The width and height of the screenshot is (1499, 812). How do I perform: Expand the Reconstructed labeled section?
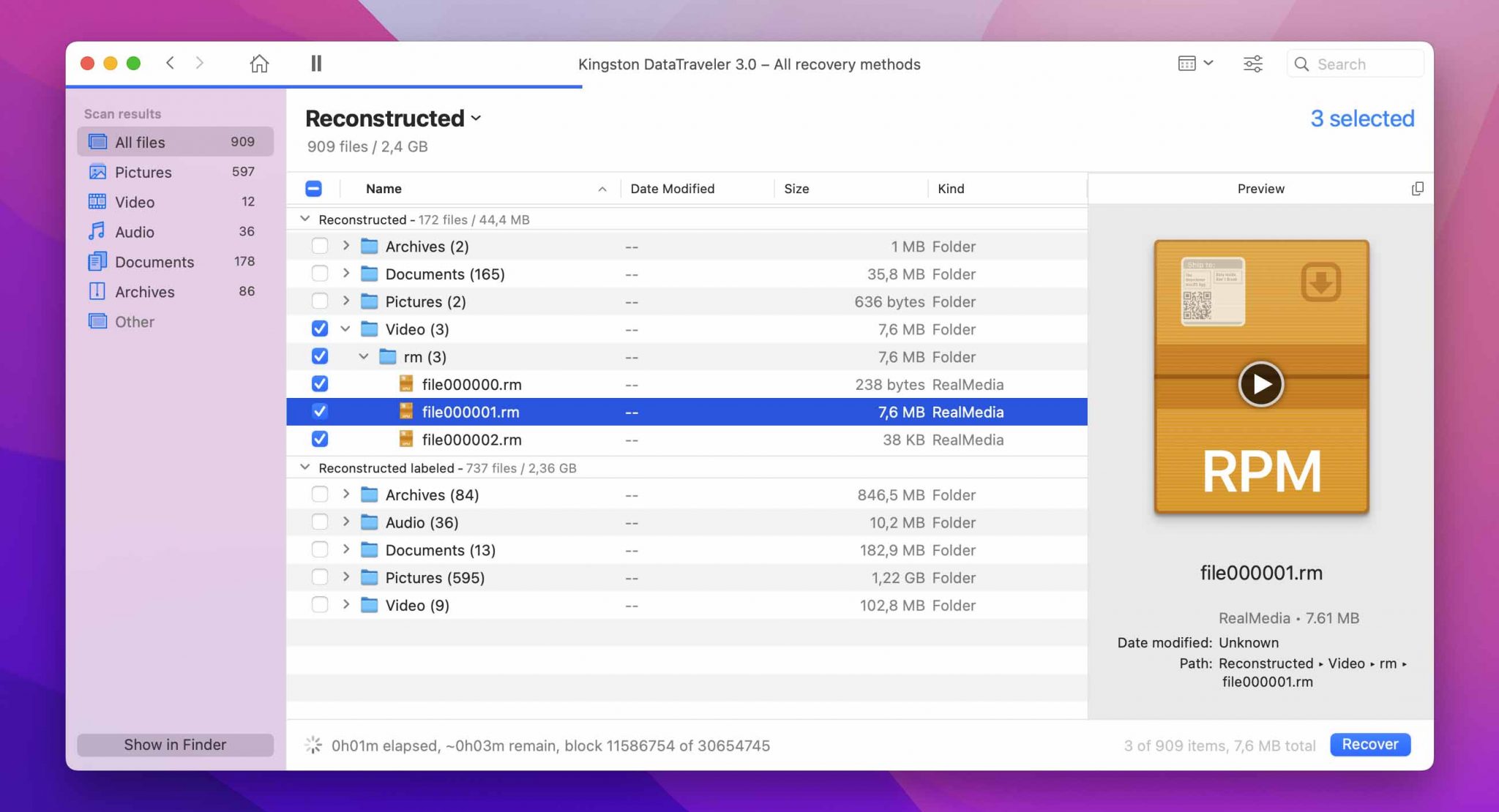[x=305, y=467]
